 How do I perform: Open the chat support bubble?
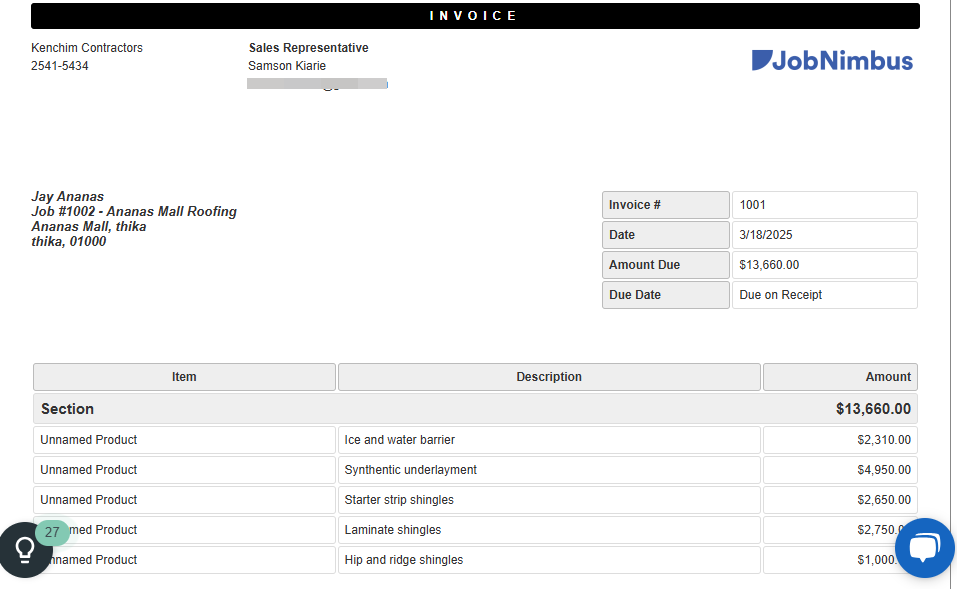click(925, 547)
